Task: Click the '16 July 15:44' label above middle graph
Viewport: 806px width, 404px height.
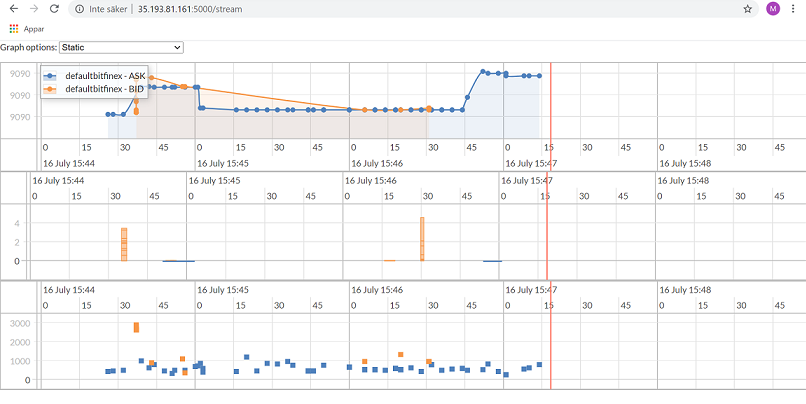Action: coord(58,180)
